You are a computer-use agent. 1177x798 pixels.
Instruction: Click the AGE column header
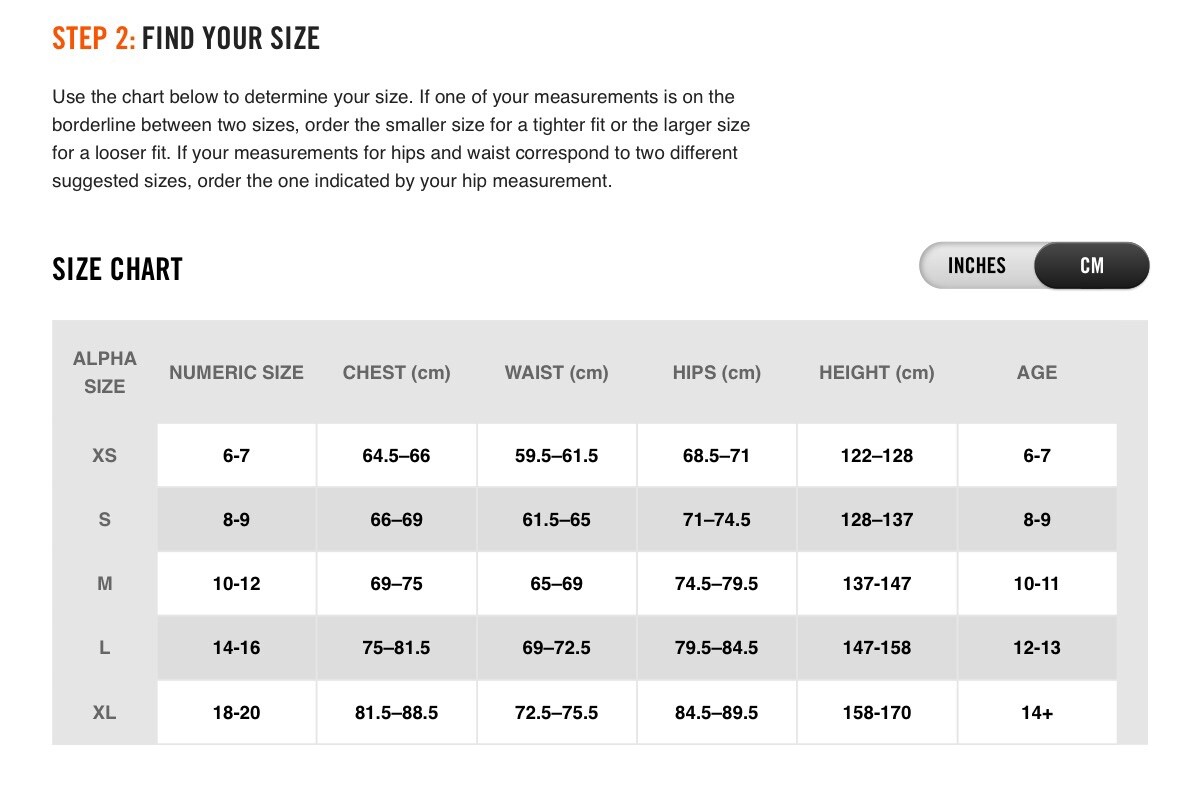(1036, 372)
